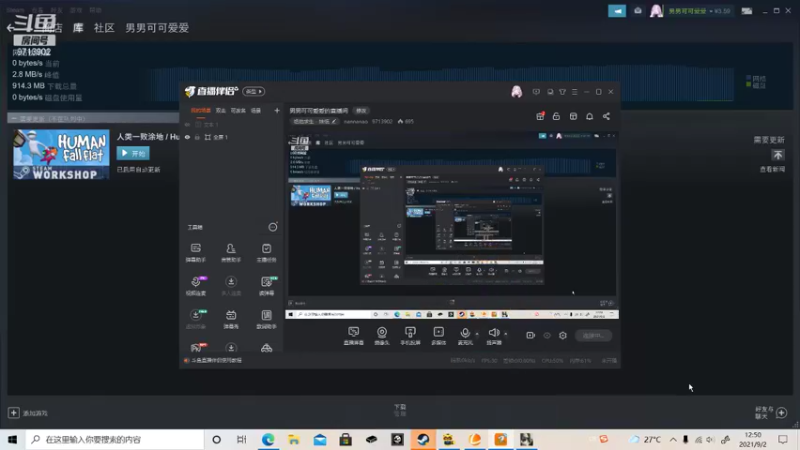
Task: Click 添加游戏 in Steam
Action: point(29,413)
